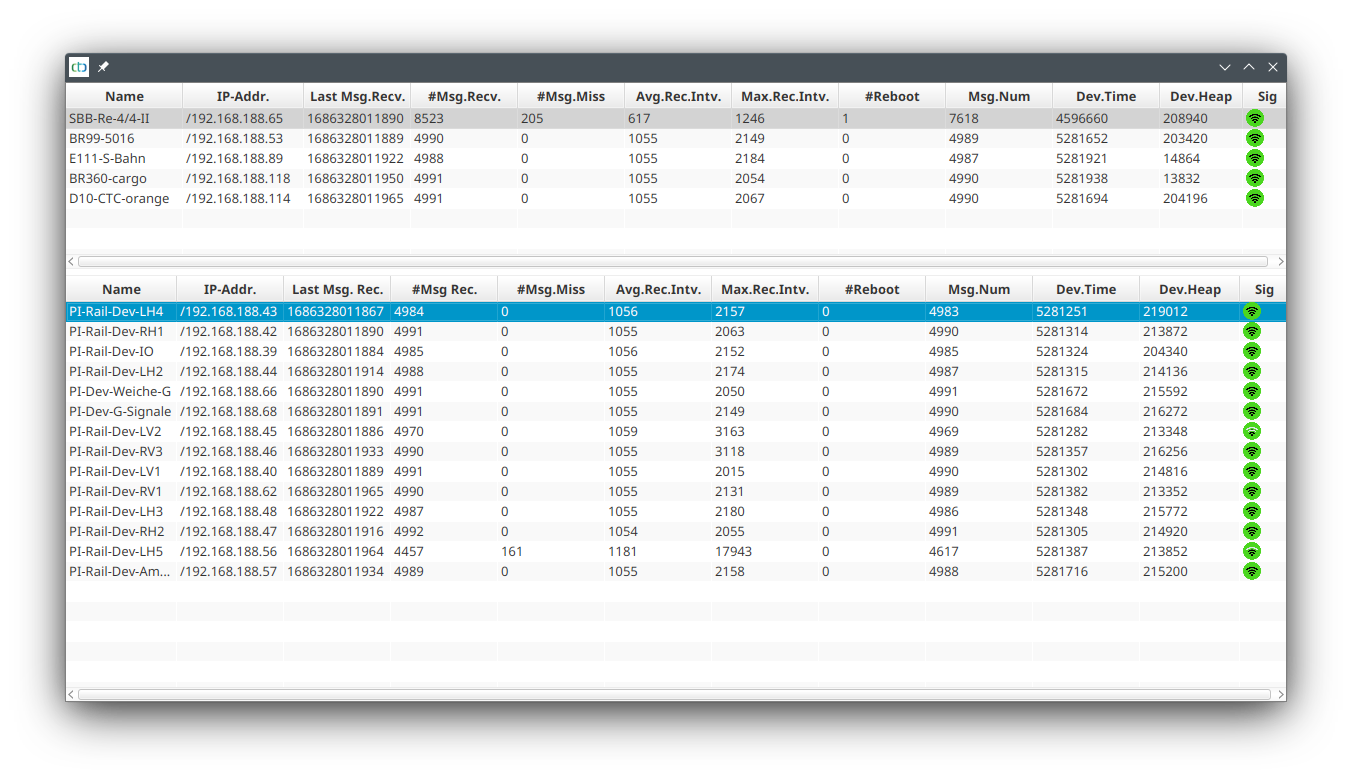Click the application logo in title bar

click(x=79, y=67)
